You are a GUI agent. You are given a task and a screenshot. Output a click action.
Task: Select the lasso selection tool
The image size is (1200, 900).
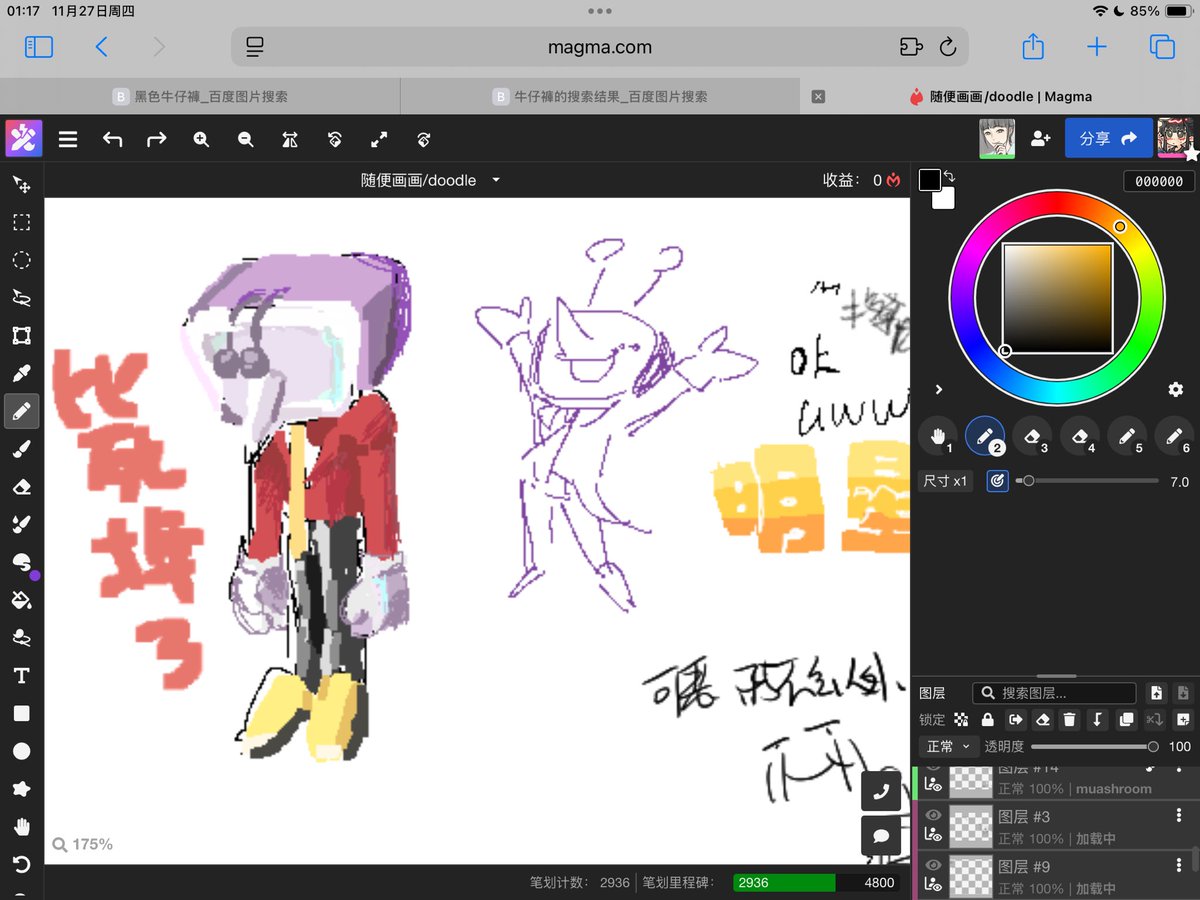pyautogui.click(x=21, y=298)
